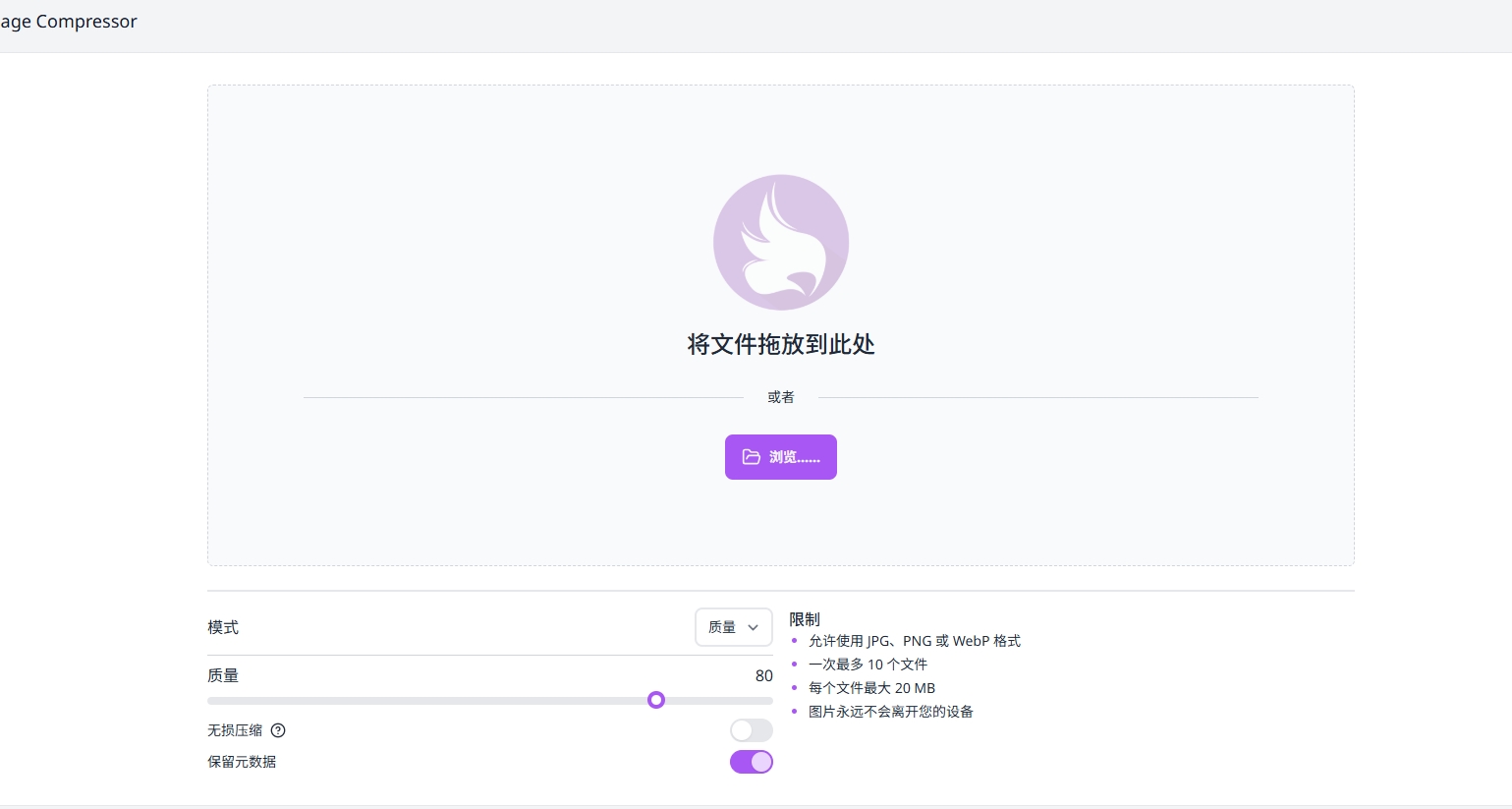
Task: Click the circular purple avatar above 将文件拖放到此处
Action: [781, 242]
